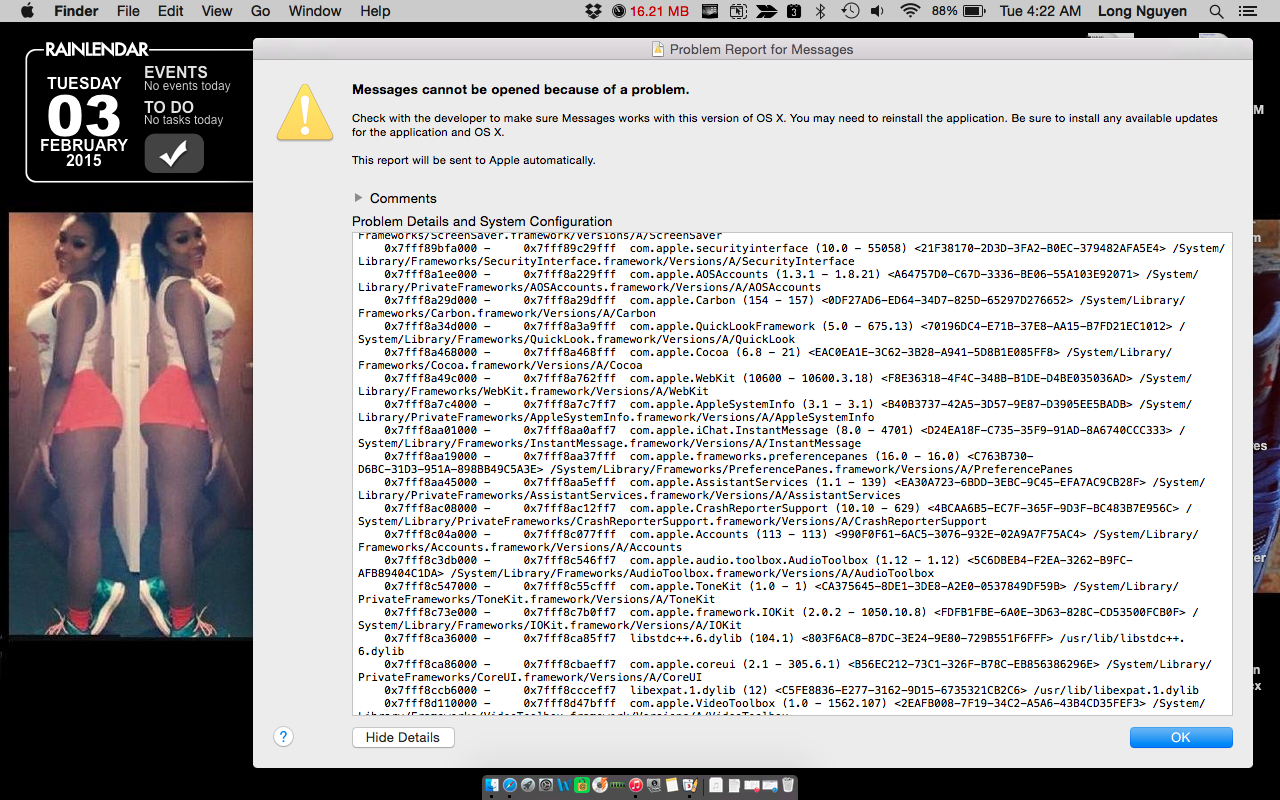The width and height of the screenshot is (1280, 800).
Task: Click 'Problem Details and System Configuration' label
Action: click(x=482, y=221)
